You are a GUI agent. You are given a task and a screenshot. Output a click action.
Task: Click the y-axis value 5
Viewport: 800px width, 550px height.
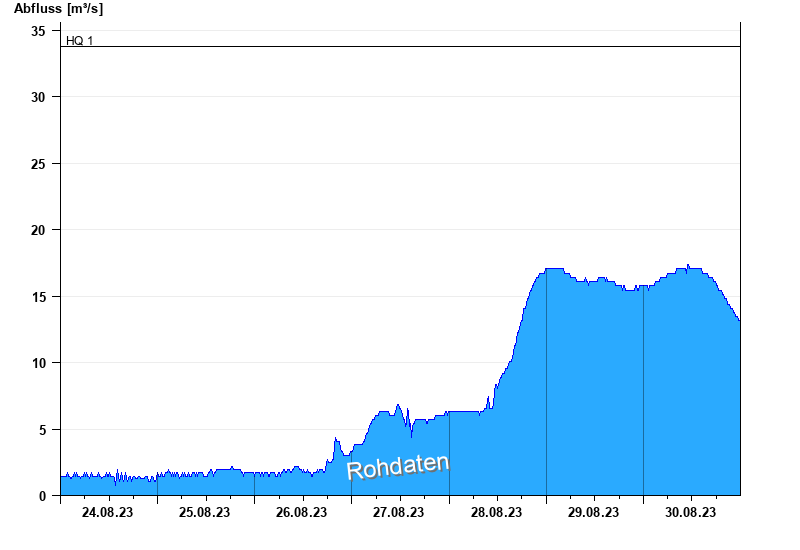(x=42, y=430)
